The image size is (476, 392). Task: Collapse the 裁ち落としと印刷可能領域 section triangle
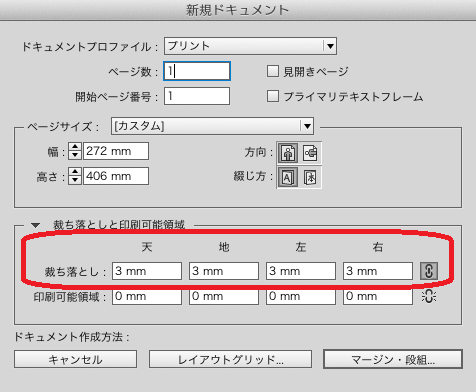[x=35, y=225]
